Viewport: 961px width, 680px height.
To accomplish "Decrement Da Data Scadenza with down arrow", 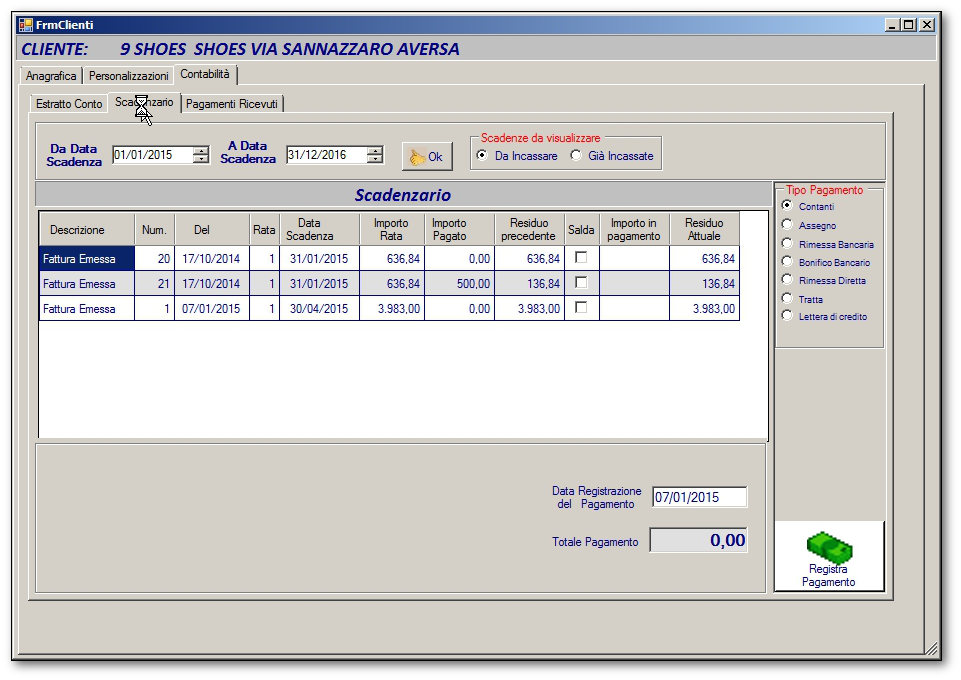I will pos(200,159).
